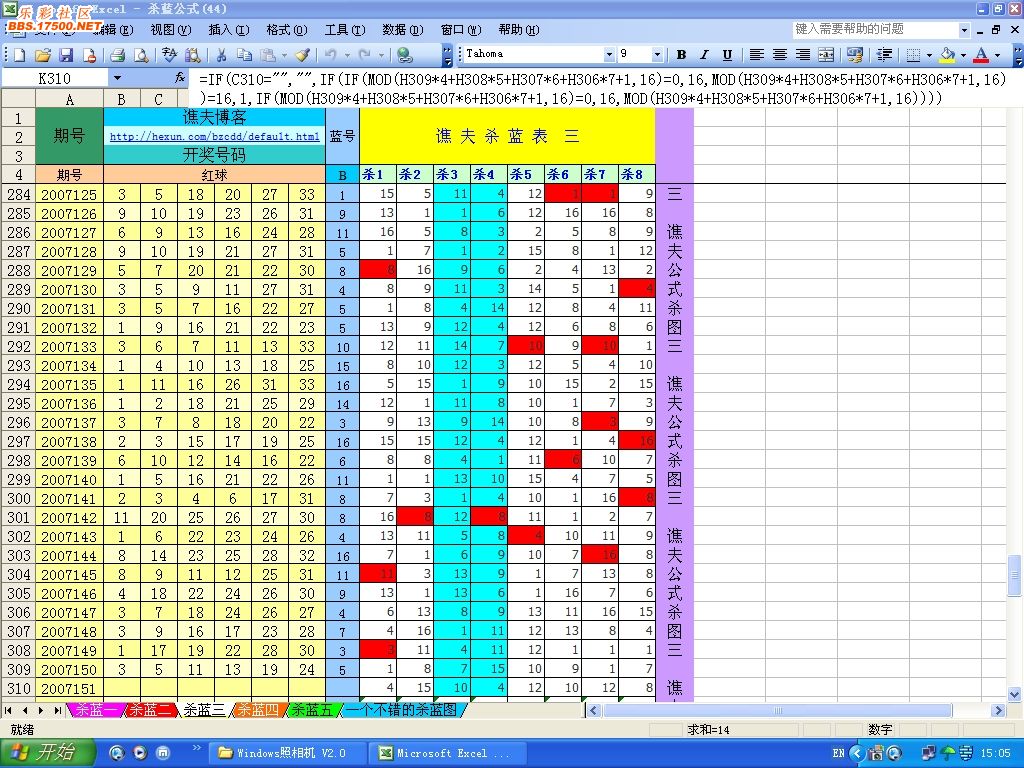Click the EN language indicator in tray

[838, 753]
